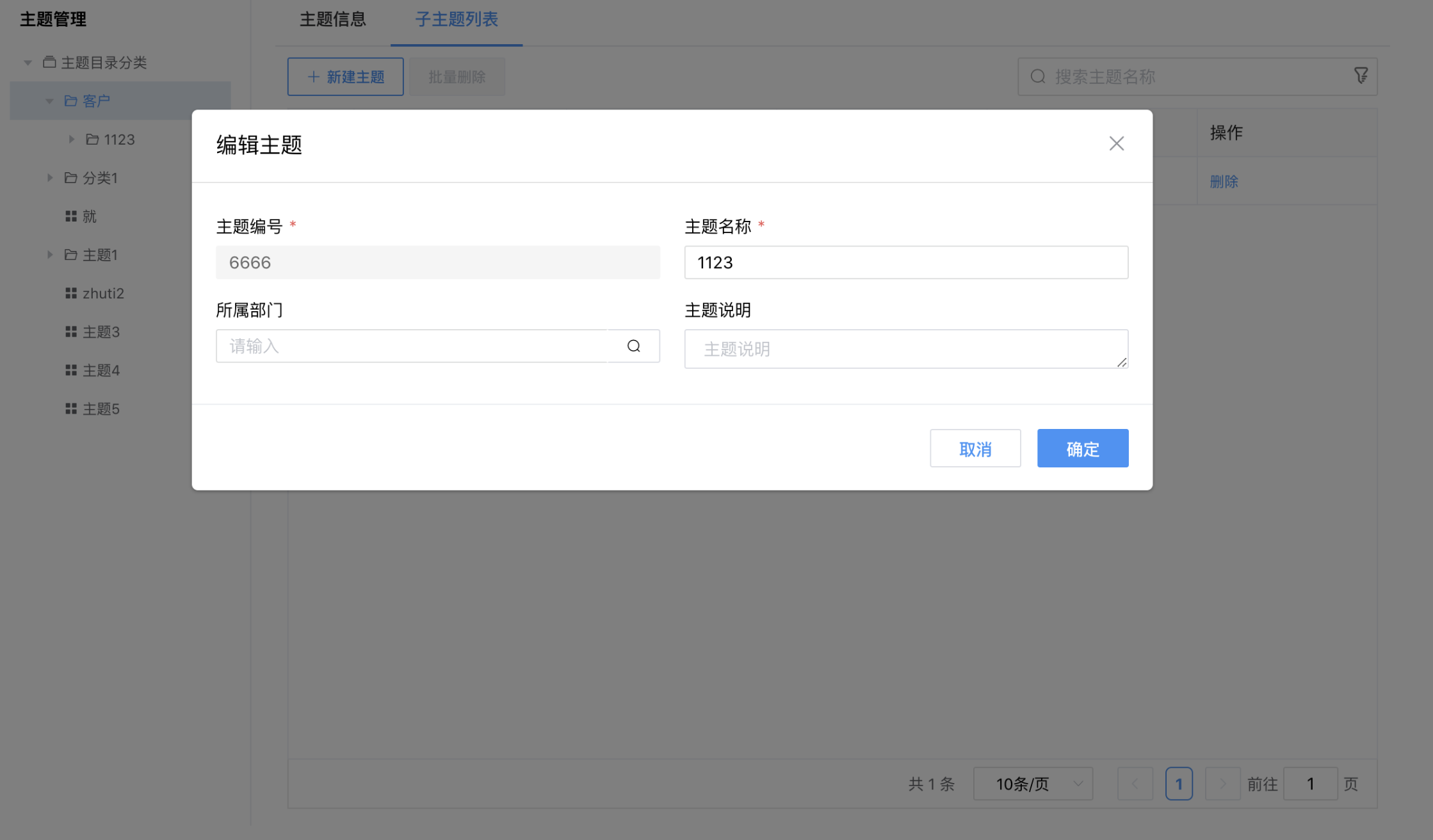
Task: Open the 10条/页 page size dropdown
Action: [x=1032, y=783]
